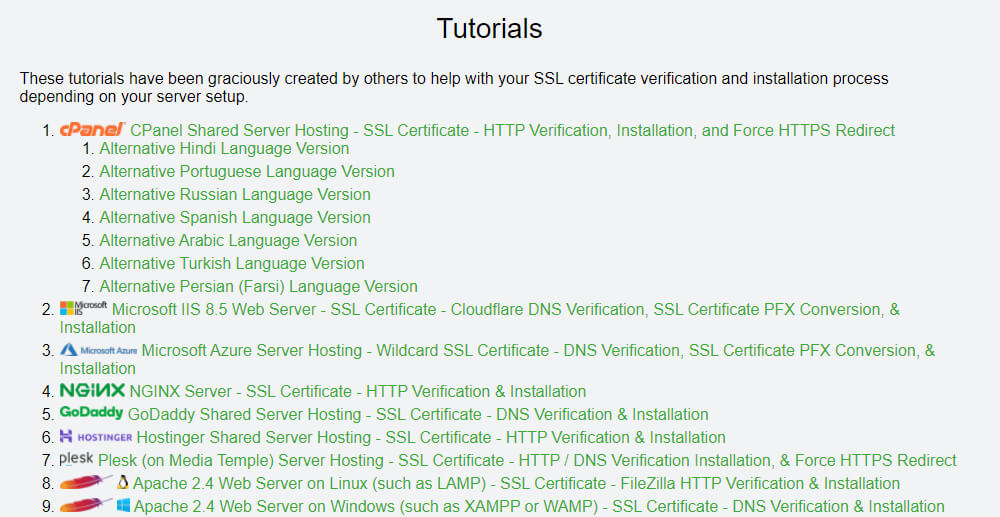Open the Hostinger Shared Server Hosting tutorial
1000x517 pixels.
[x=431, y=437]
